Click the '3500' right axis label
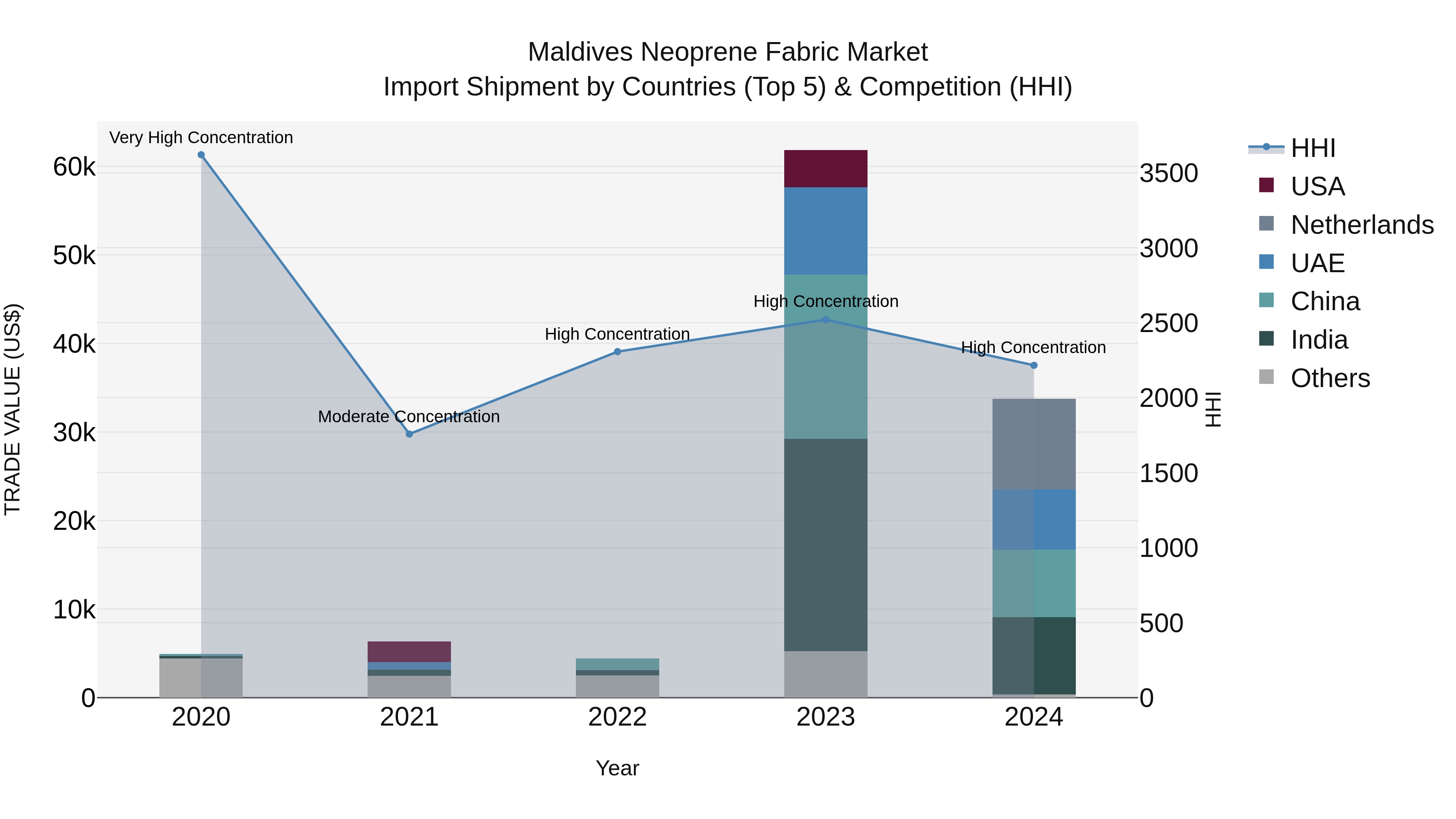This screenshot has height=819, width=1456. coord(1169,173)
